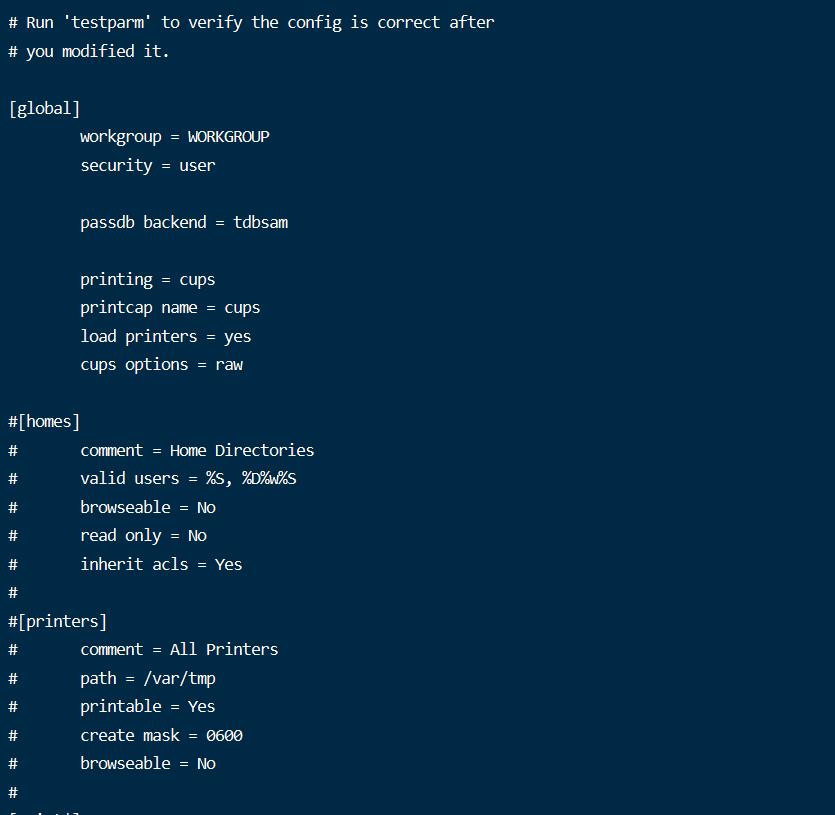Click 'printable = Yes' line
Viewport: 835px width, 815px height.
(x=148, y=706)
